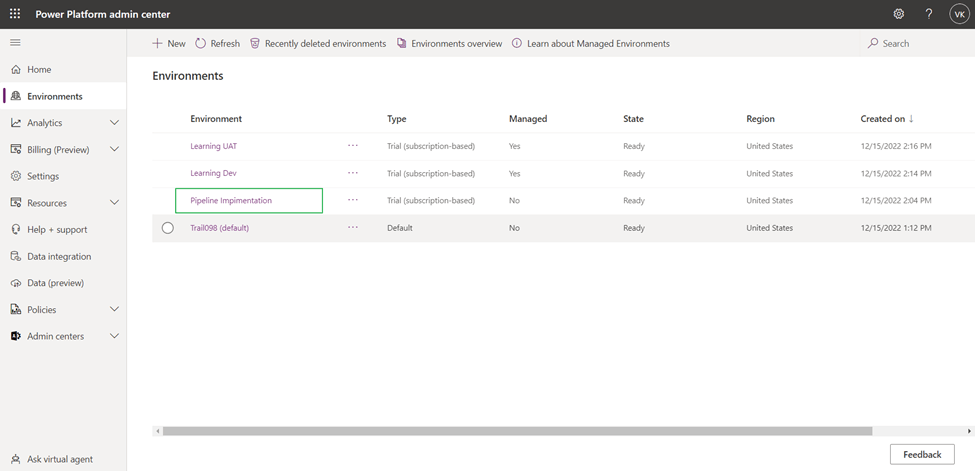
Task: Go to Home in the sidebar
Action: pos(39,70)
